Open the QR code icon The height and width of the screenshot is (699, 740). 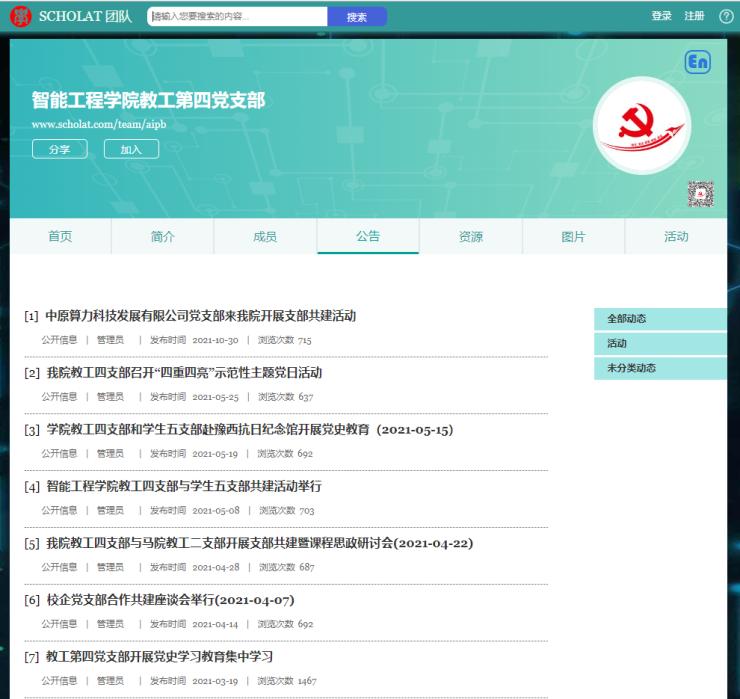700,194
